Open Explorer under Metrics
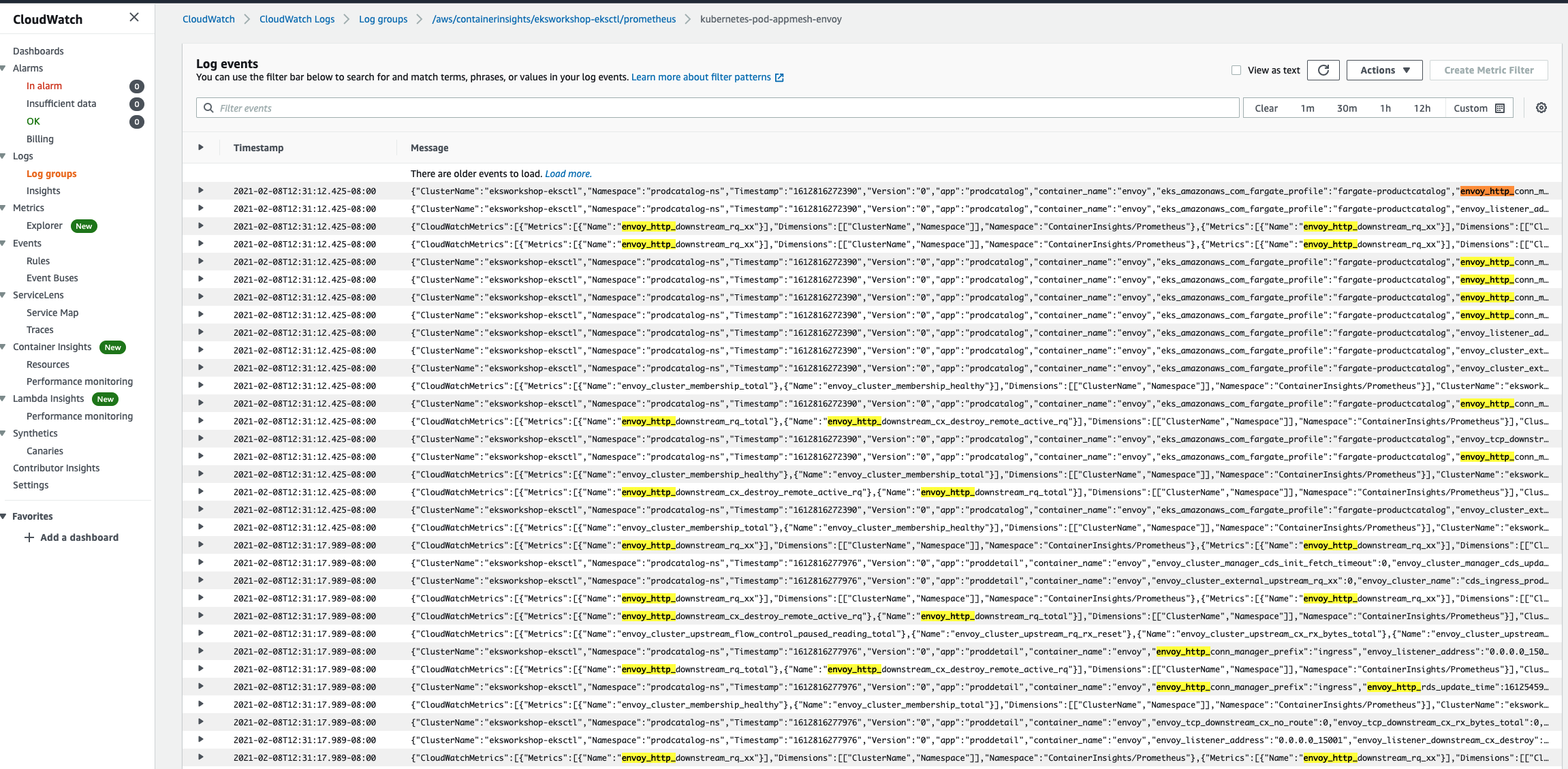Image resolution: width=1568 pixels, height=769 pixels. pos(44,225)
